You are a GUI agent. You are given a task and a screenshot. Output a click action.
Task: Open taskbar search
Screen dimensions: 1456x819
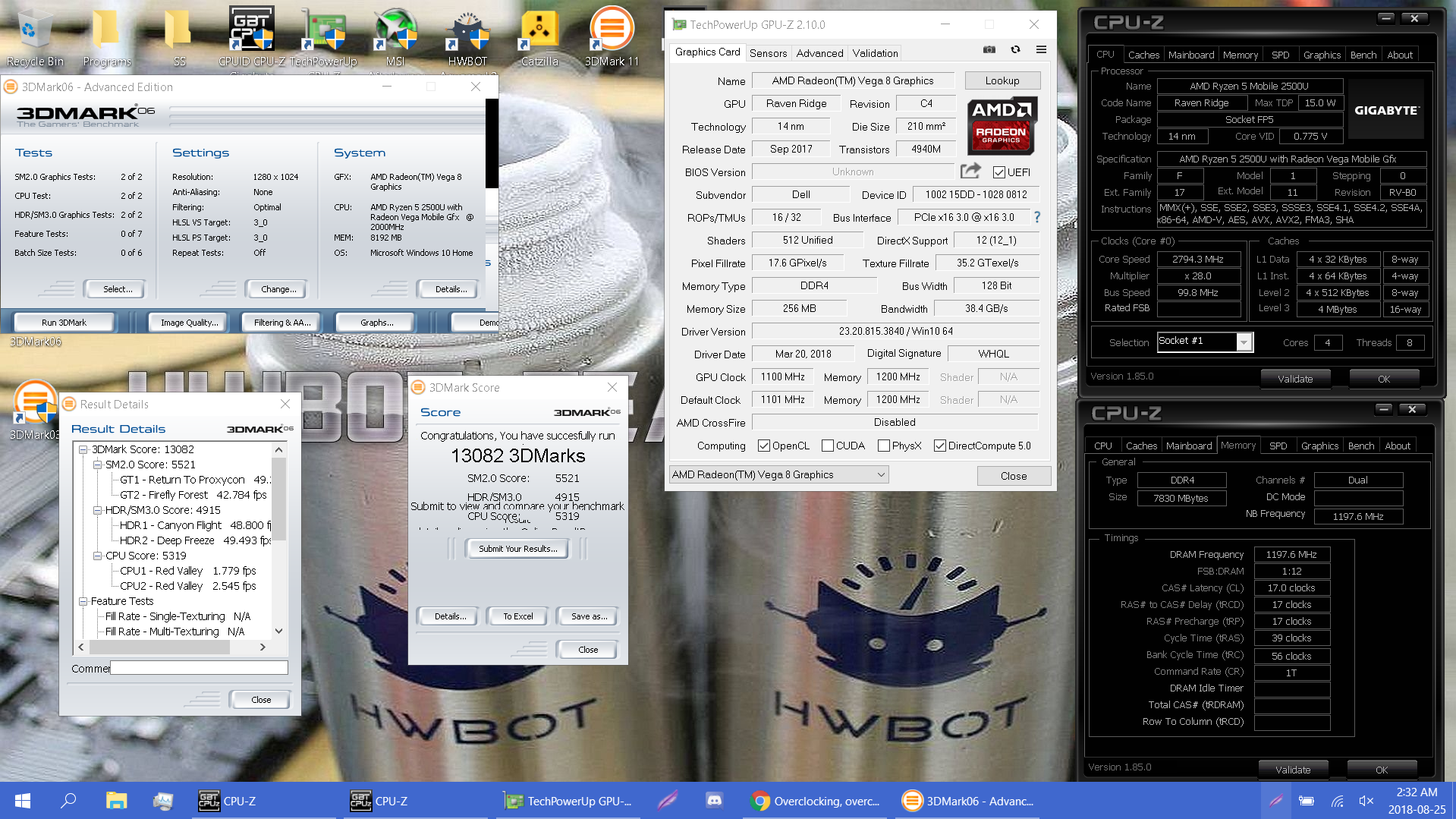pyautogui.click(x=68, y=801)
